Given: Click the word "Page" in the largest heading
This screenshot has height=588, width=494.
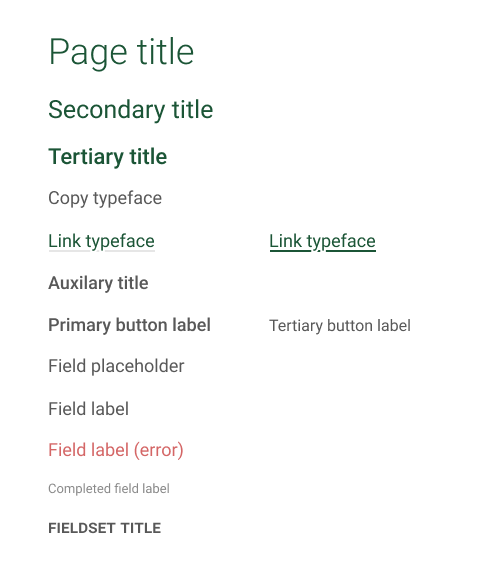Looking at the screenshot, I should point(88,53).
